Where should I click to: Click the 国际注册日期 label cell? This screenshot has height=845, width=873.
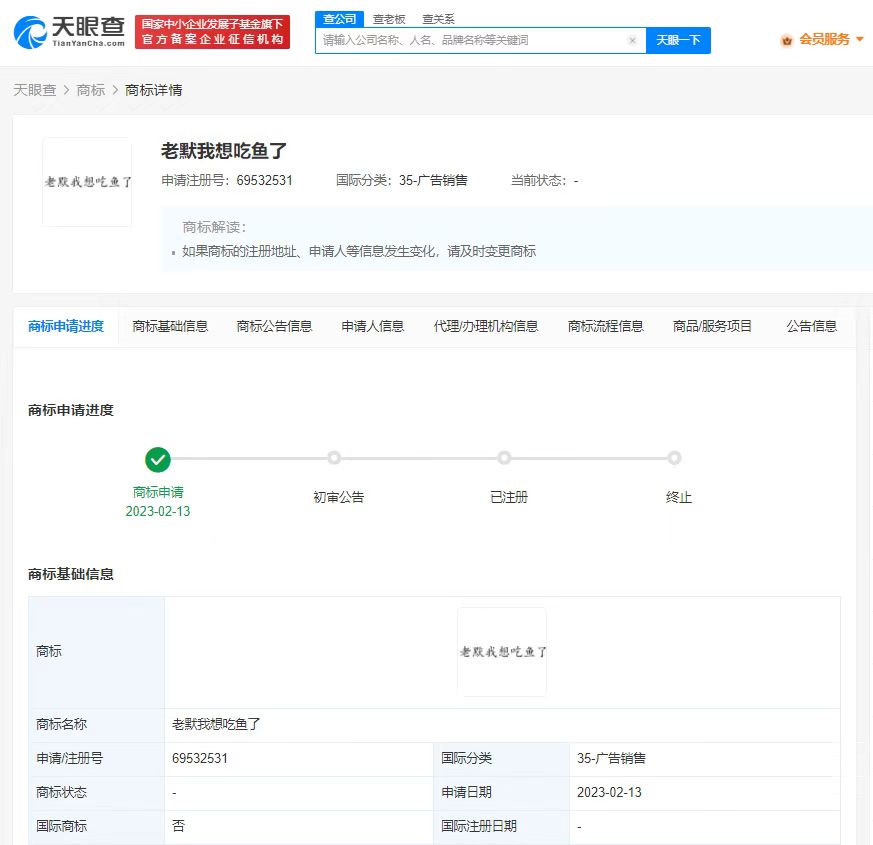pos(502,827)
